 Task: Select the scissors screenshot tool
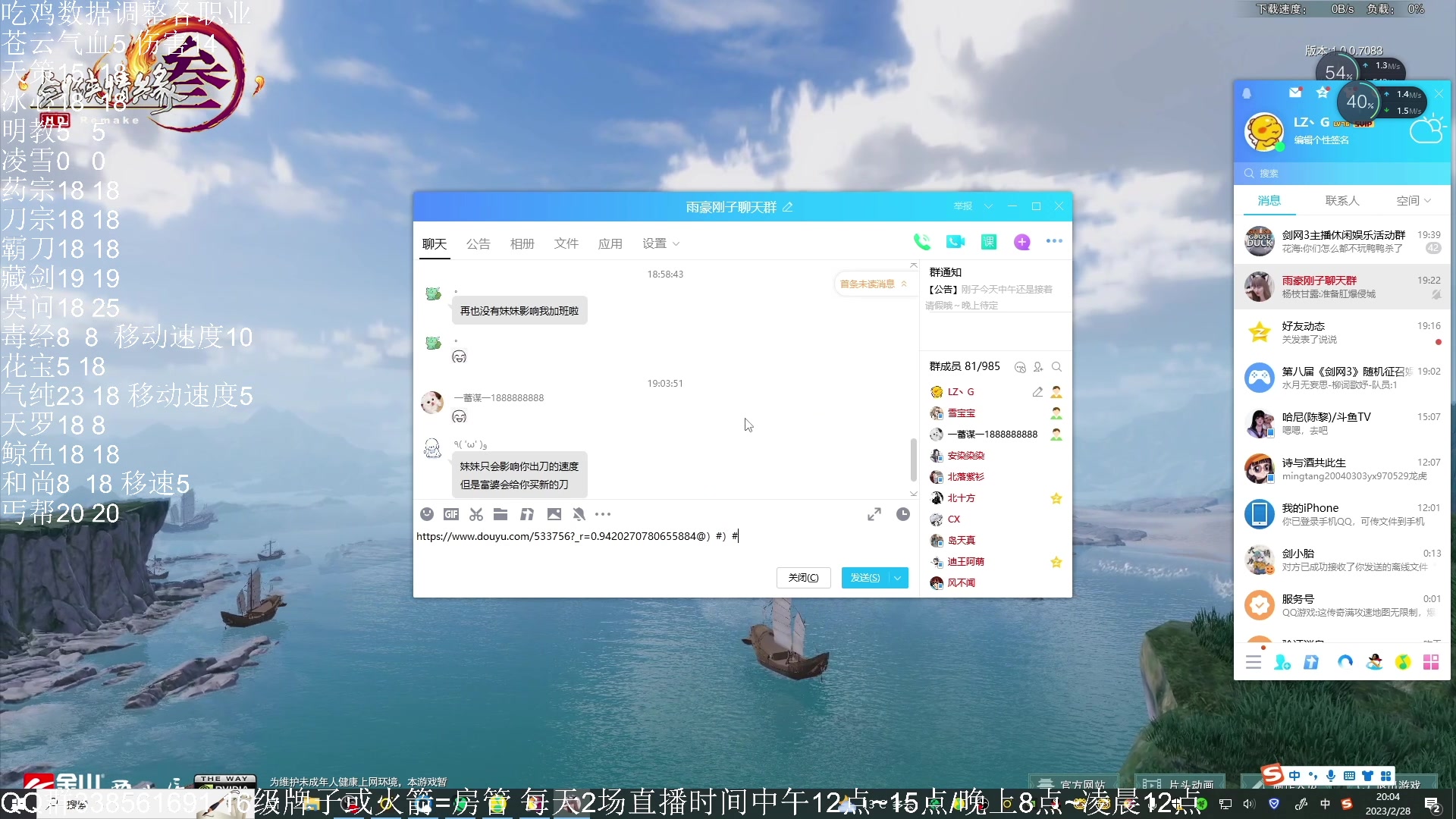(x=476, y=514)
